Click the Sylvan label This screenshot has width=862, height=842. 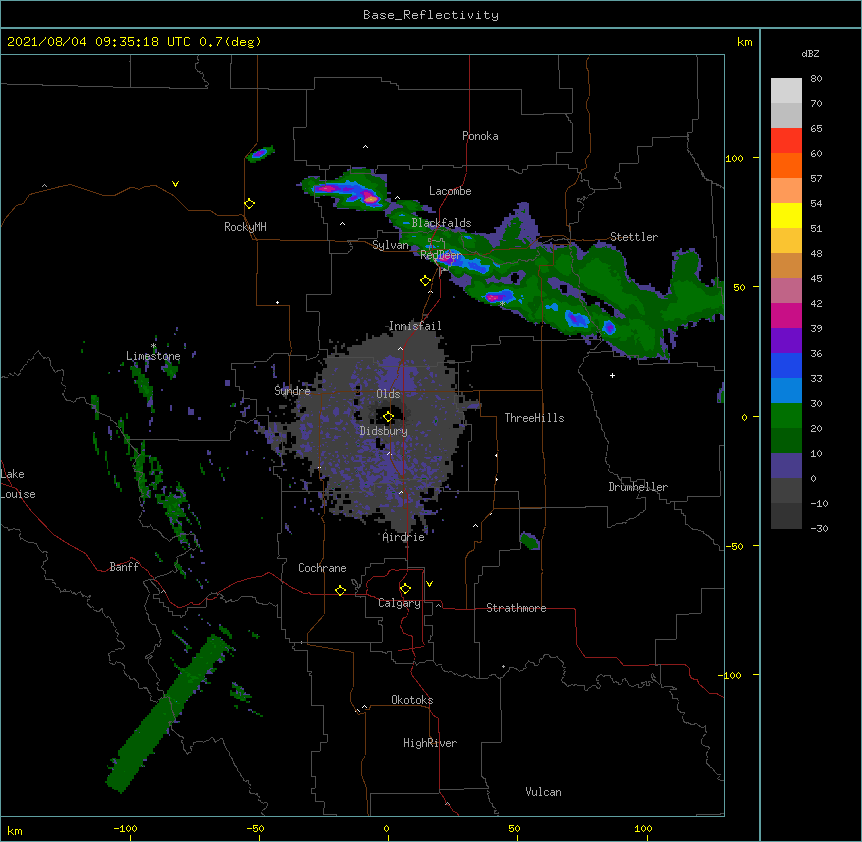point(390,245)
